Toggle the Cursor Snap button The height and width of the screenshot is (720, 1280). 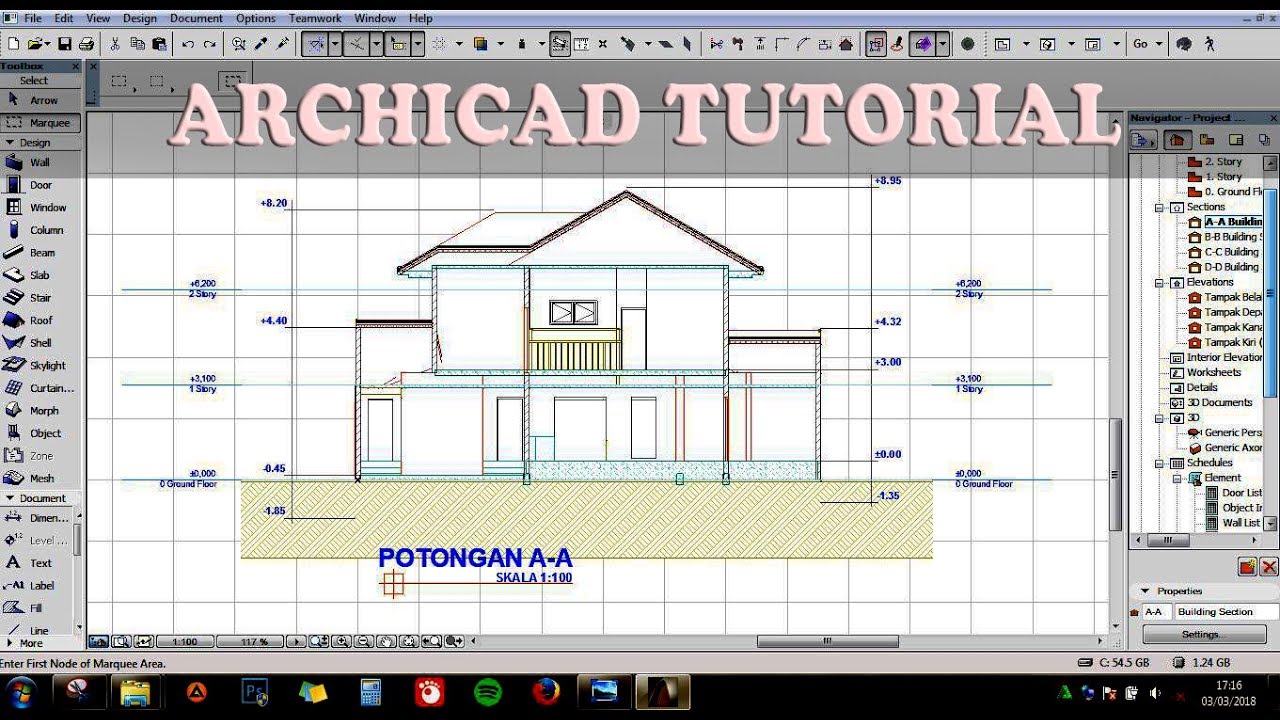398,44
